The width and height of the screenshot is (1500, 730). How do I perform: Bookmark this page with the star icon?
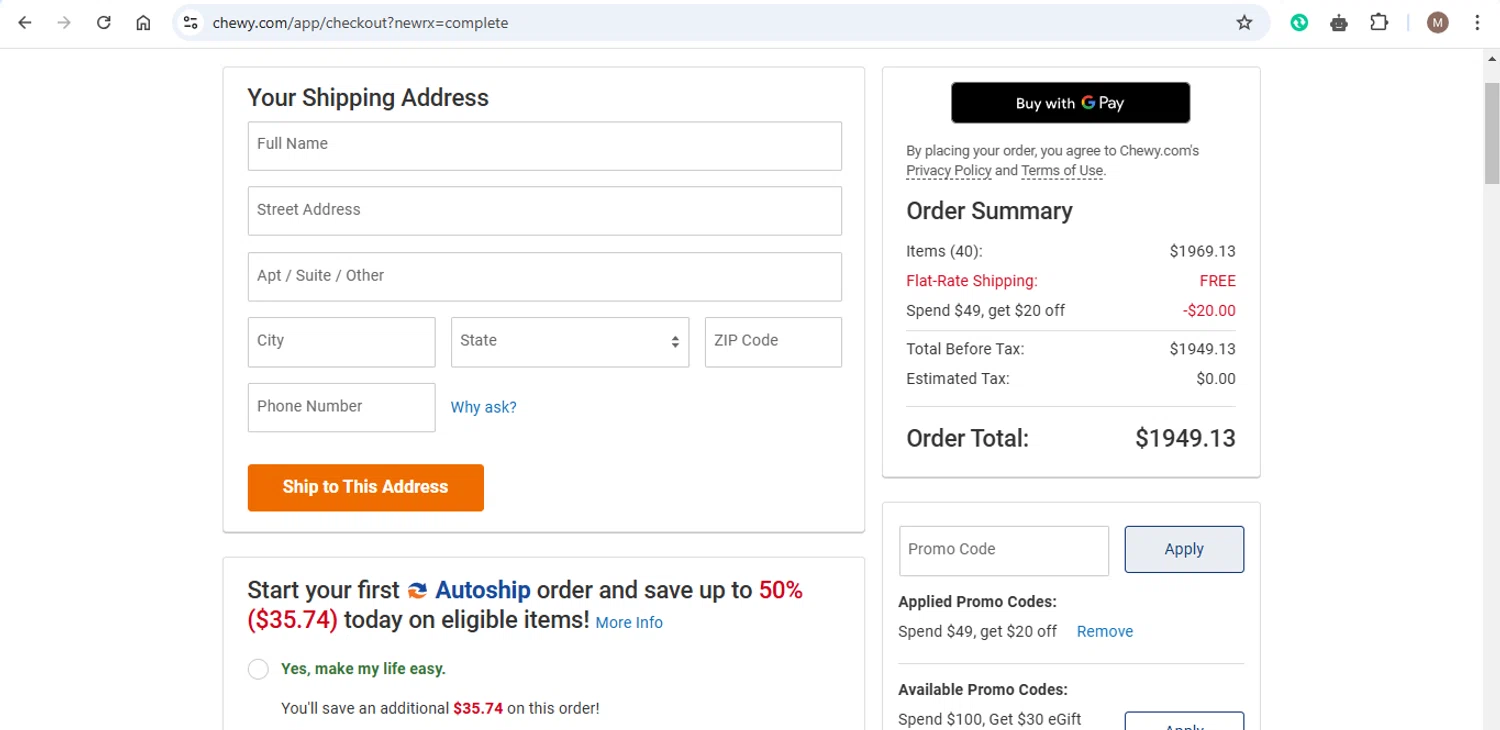[x=1244, y=22]
